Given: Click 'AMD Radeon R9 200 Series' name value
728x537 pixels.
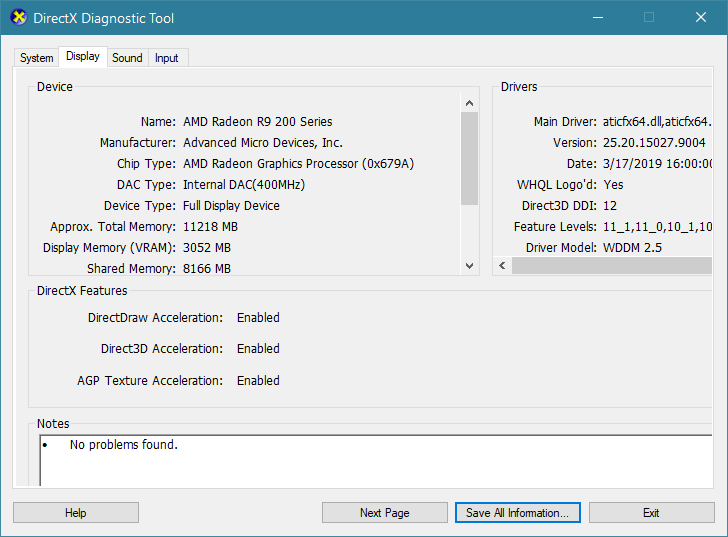Looking at the screenshot, I should (x=258, y=122).
